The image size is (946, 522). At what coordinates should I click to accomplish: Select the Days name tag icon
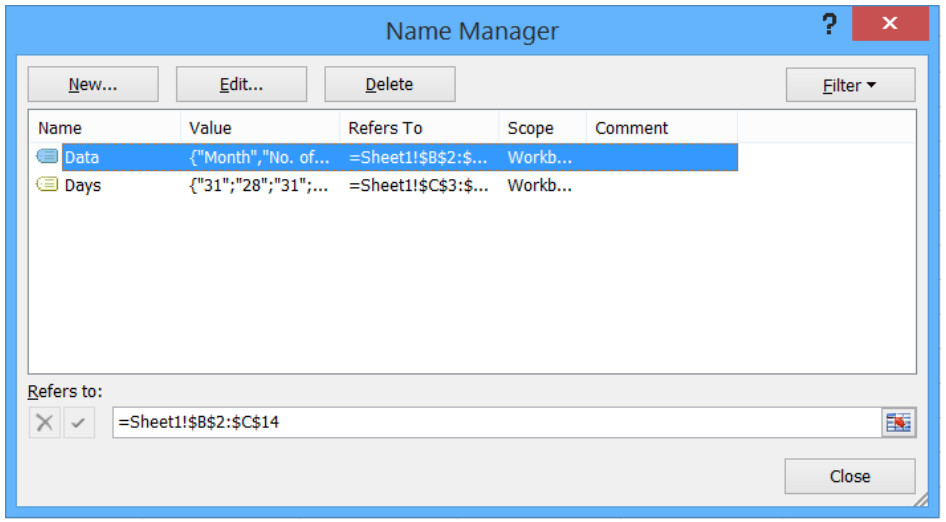47,184
